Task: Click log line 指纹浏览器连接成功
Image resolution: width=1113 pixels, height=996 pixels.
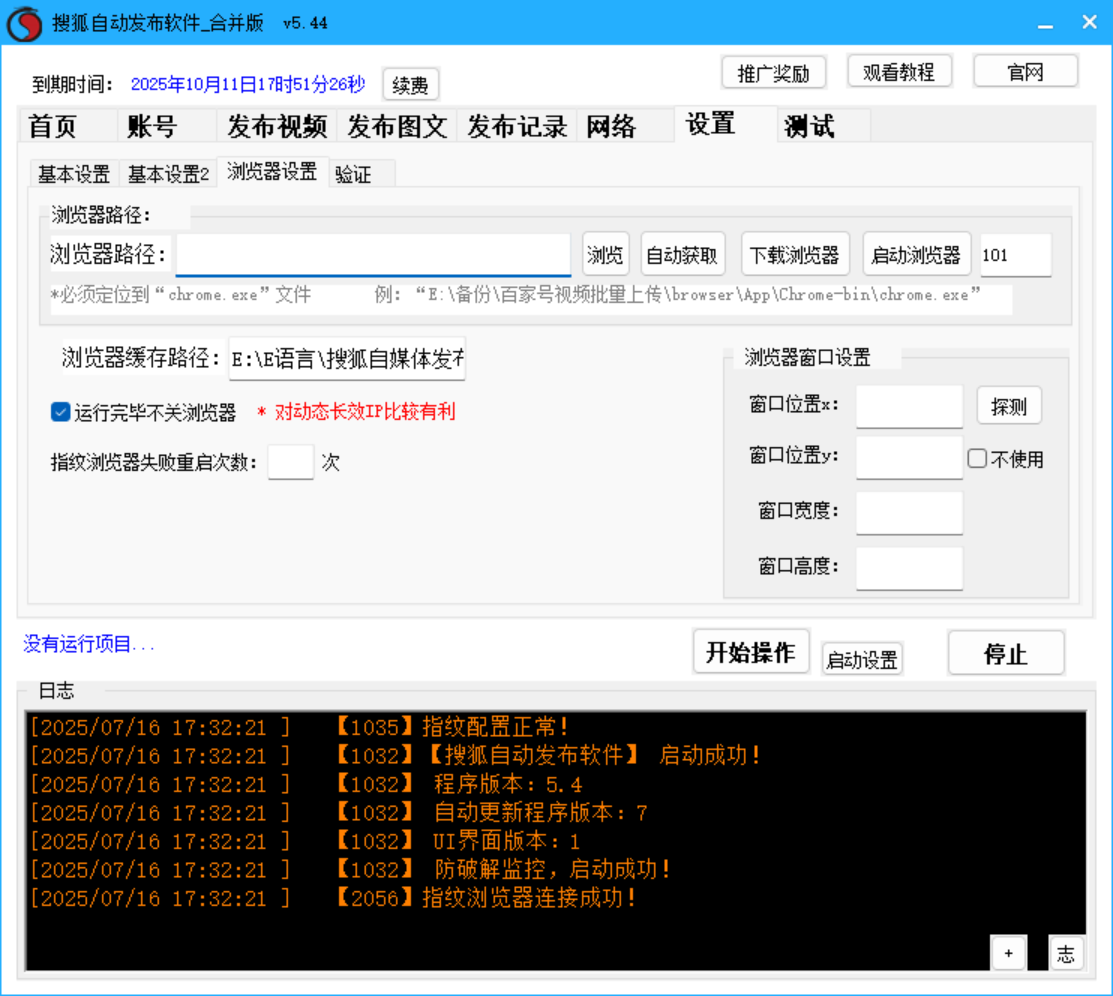Action: [x=334, y=898]
